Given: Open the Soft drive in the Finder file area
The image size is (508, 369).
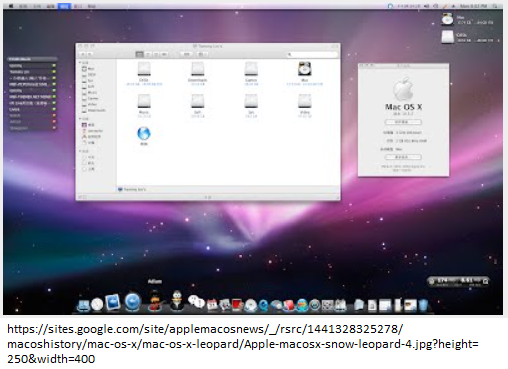Looking at the screenshot, I should (x=197, y=101).
